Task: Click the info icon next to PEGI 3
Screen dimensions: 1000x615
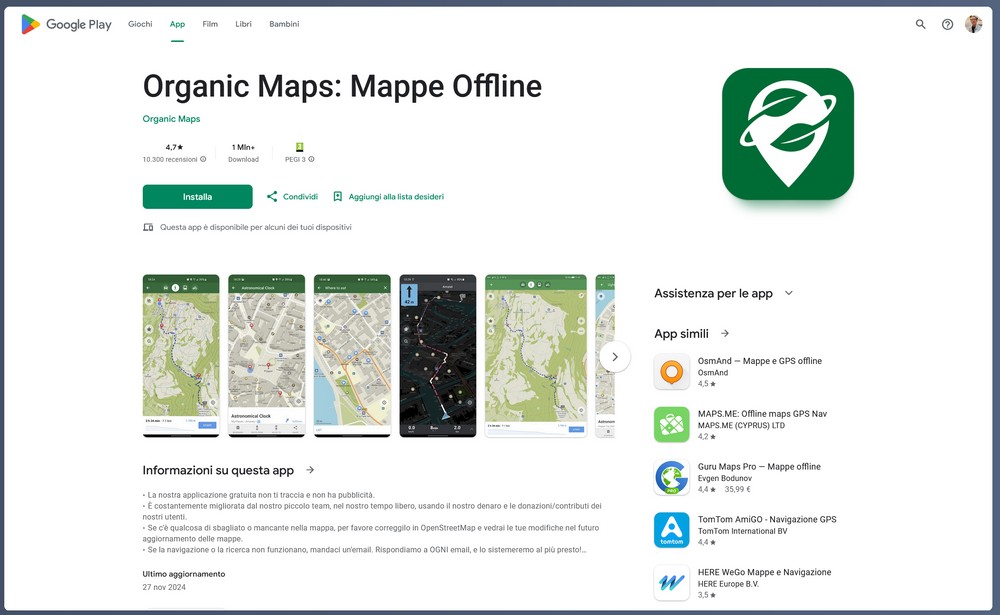Action: click(x=311, y=159)
